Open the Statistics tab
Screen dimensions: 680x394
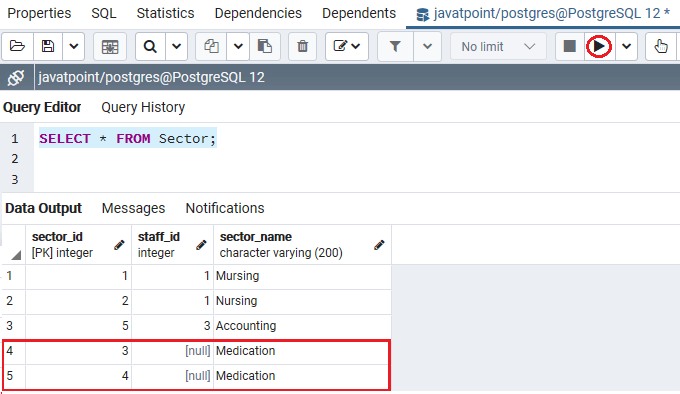point(165,13)
